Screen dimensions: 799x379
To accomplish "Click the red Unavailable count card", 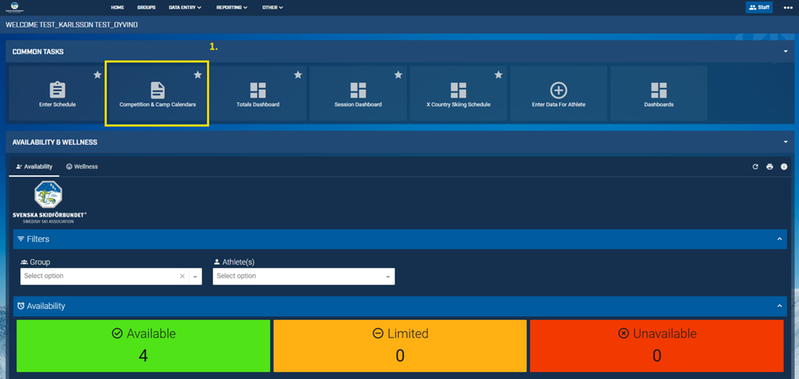I will (x=657, y=346).
